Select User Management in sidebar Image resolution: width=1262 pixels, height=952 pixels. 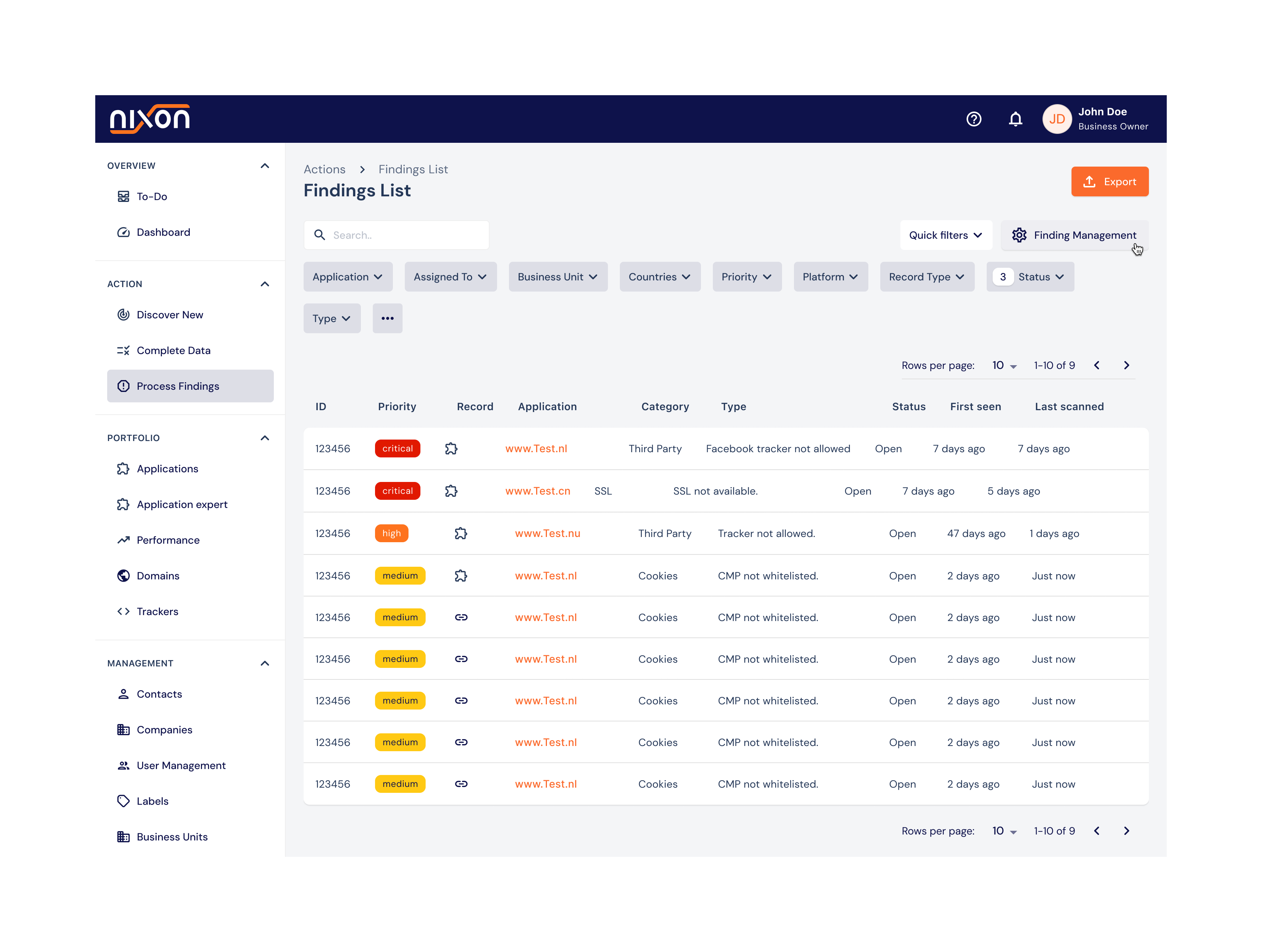pyautogui.click(x=181, y=765)
